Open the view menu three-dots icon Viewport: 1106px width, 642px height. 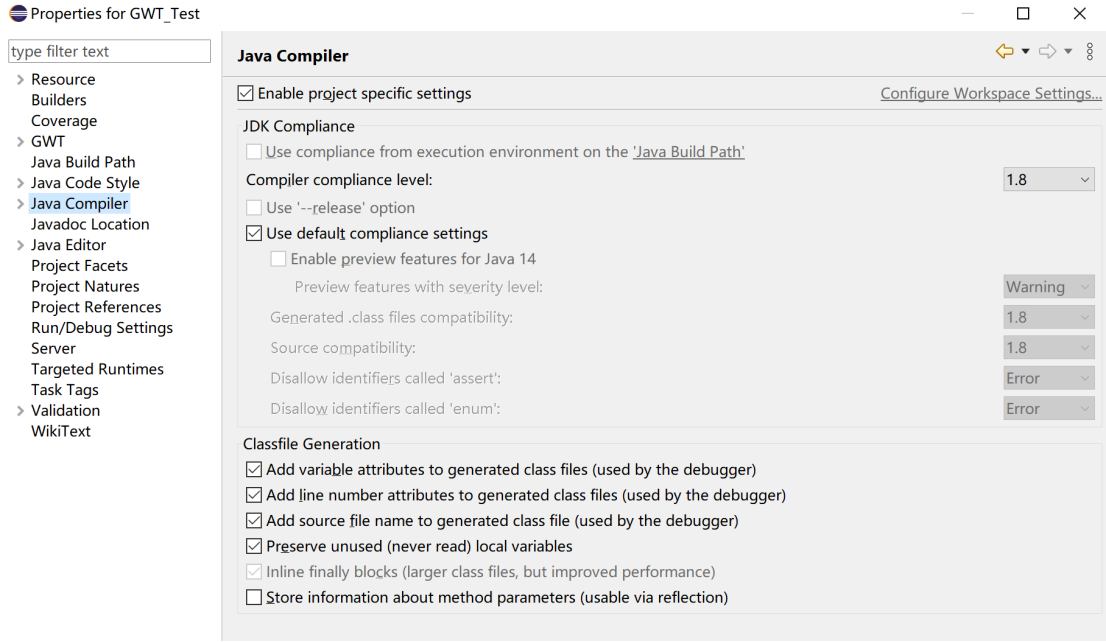(x=1089, y=51)
